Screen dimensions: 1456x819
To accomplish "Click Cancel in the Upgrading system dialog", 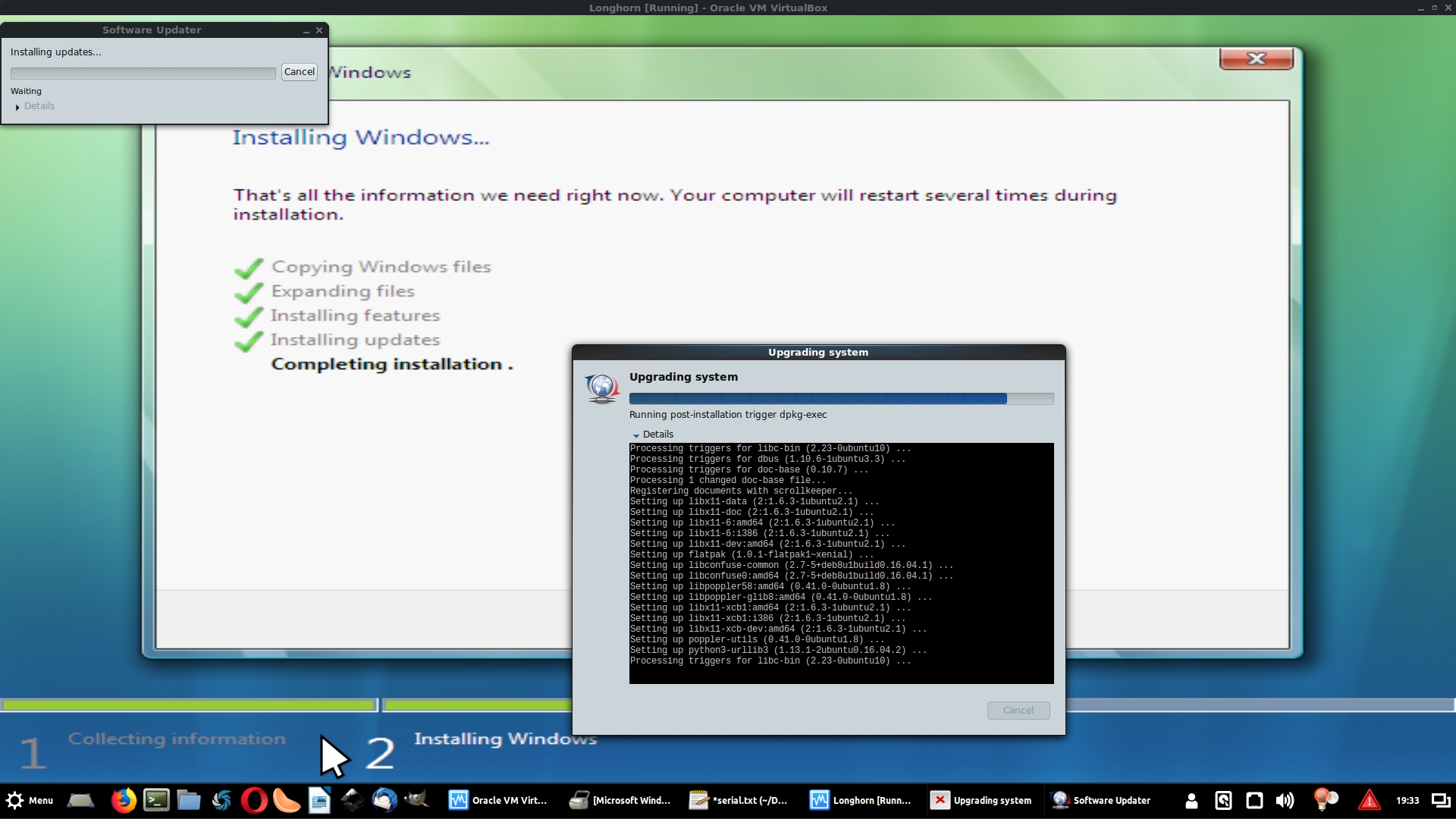I will [x=1018, y=711].
